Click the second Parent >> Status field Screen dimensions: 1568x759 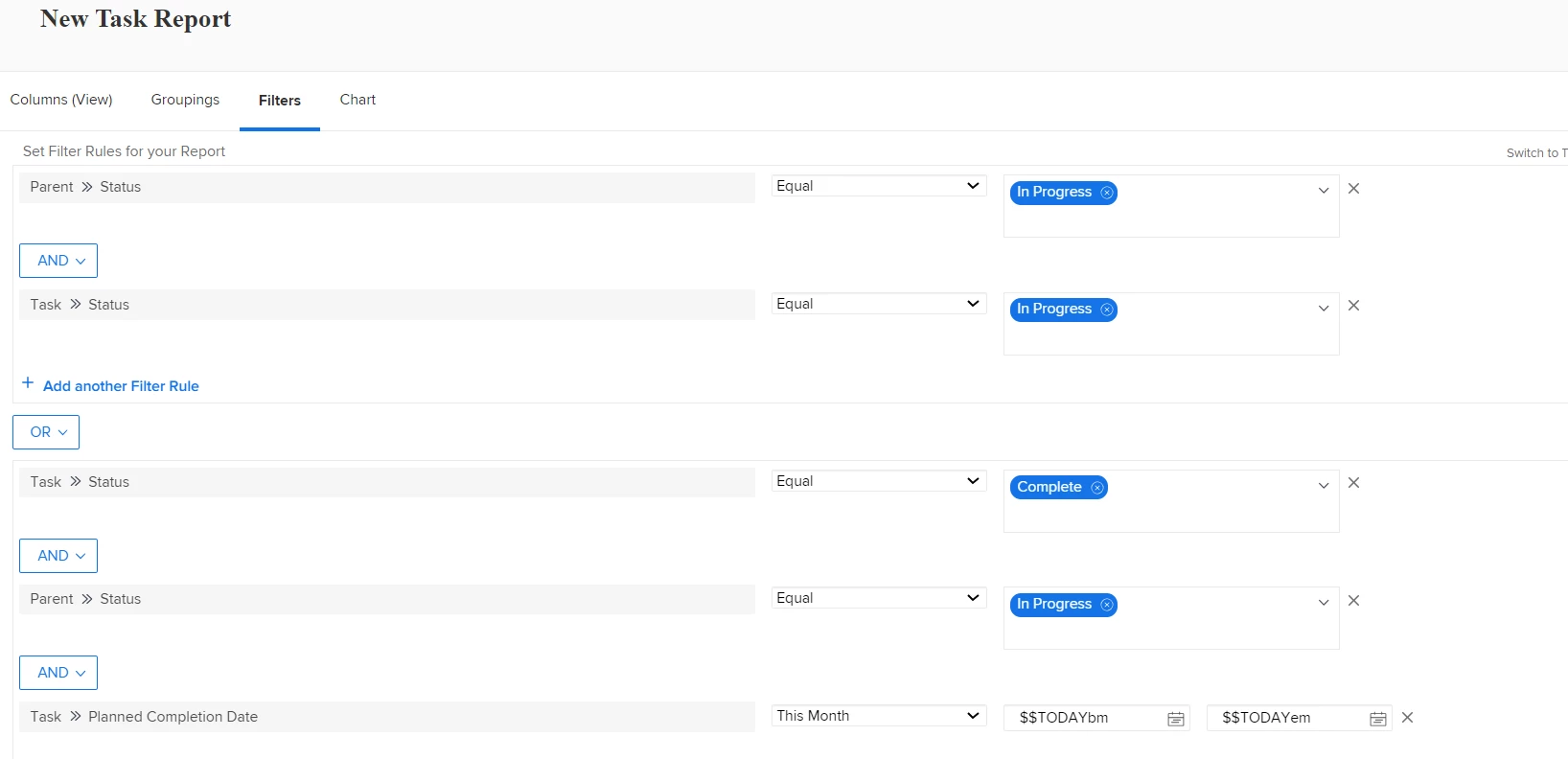(387, 599)
